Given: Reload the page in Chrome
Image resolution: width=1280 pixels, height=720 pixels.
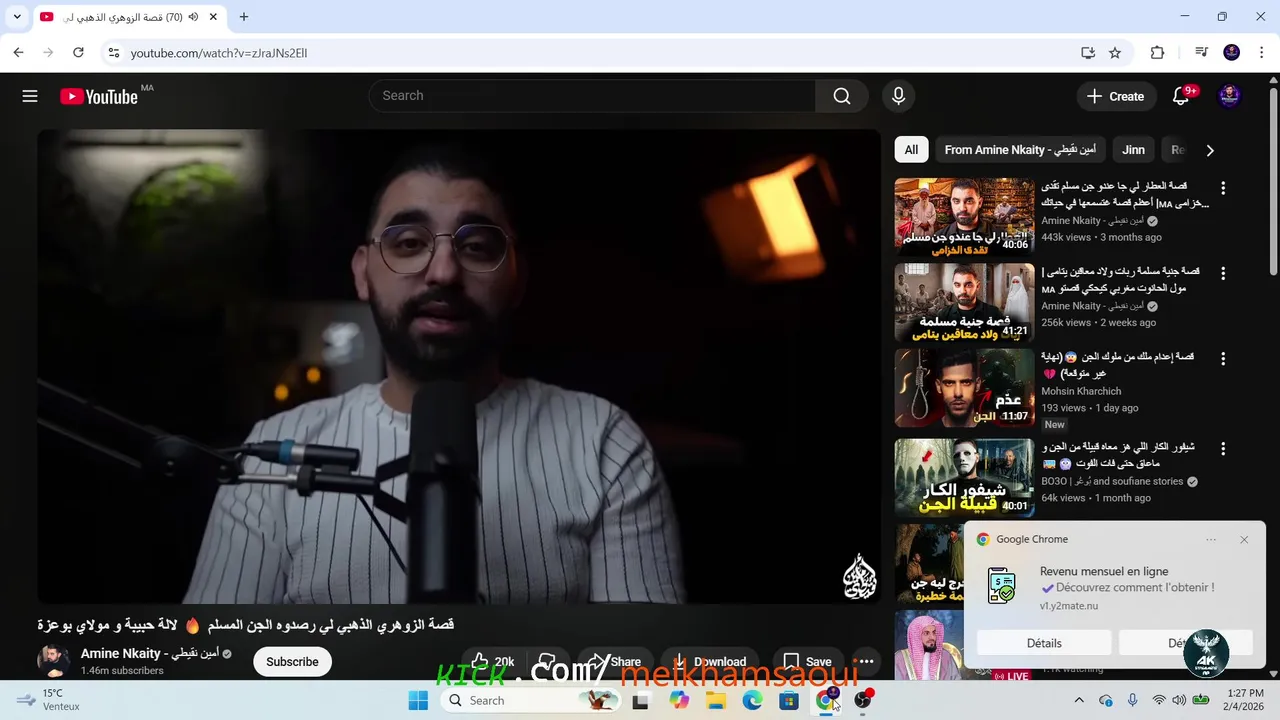Looking at the screenshot, I should [78, 52].
